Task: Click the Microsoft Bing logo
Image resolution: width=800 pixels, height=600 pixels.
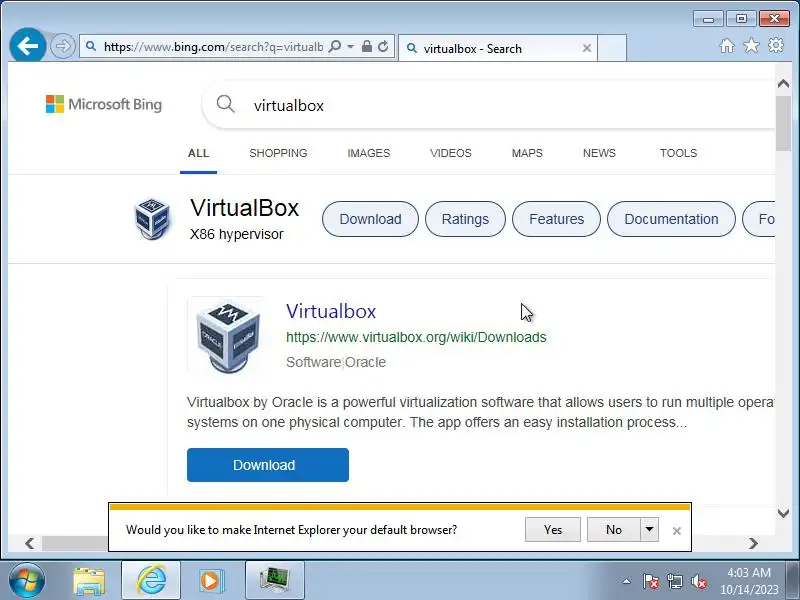Action: 104,104
